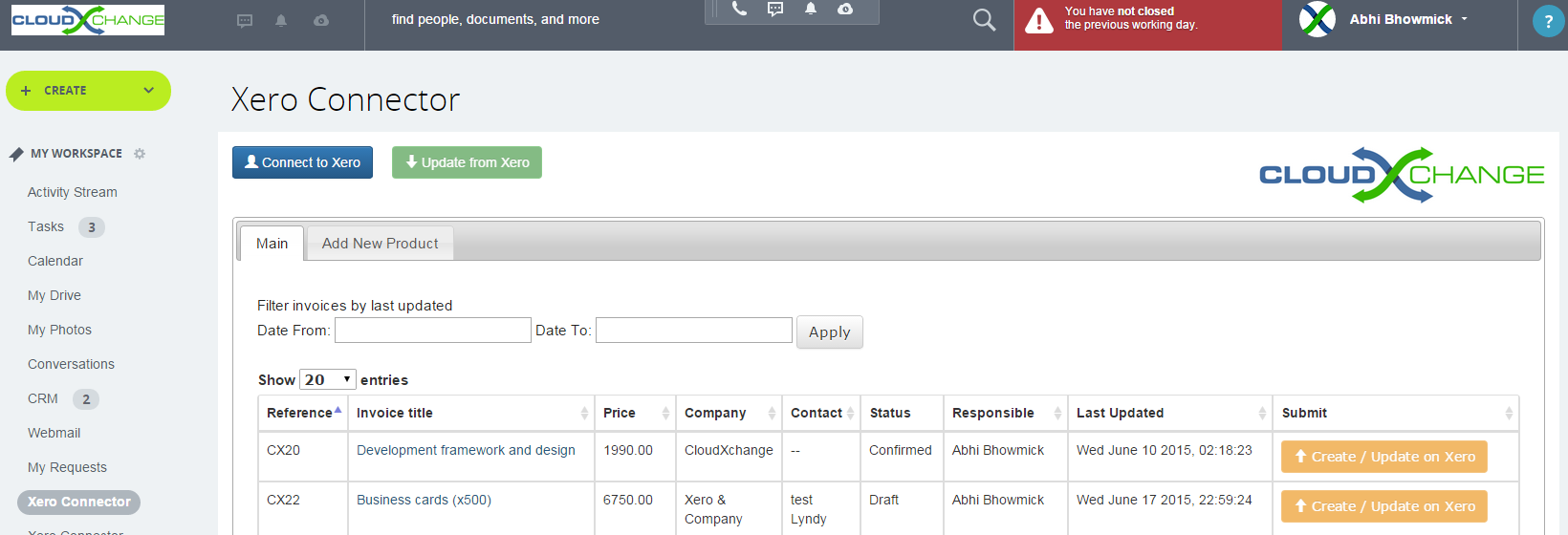The image size is (1568, 535).
Task: Click the phone call icon in top panel
Action: [x=739, y=10]
